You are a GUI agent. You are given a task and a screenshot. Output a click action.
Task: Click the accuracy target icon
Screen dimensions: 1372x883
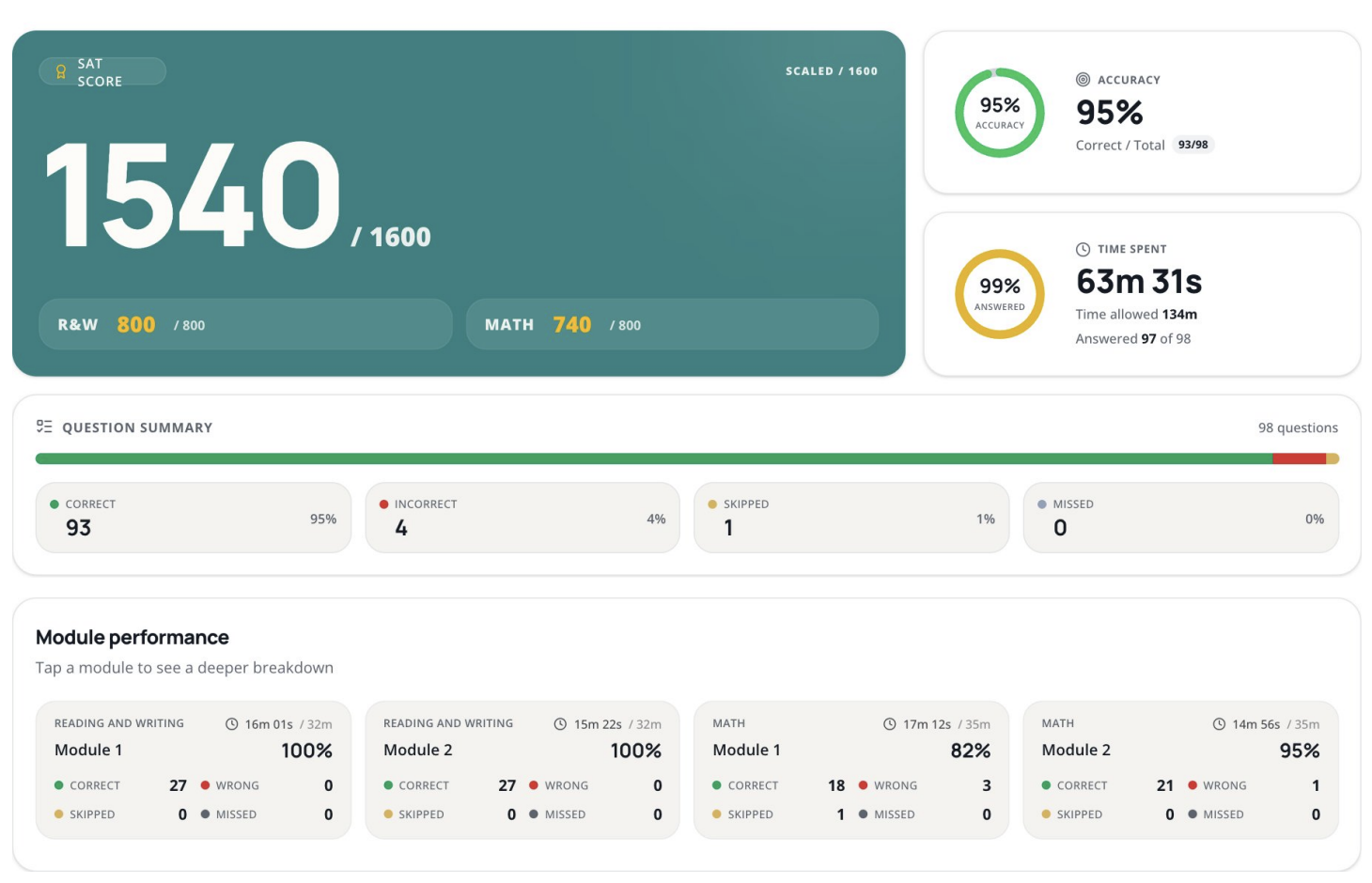(x=1083, y=80)
